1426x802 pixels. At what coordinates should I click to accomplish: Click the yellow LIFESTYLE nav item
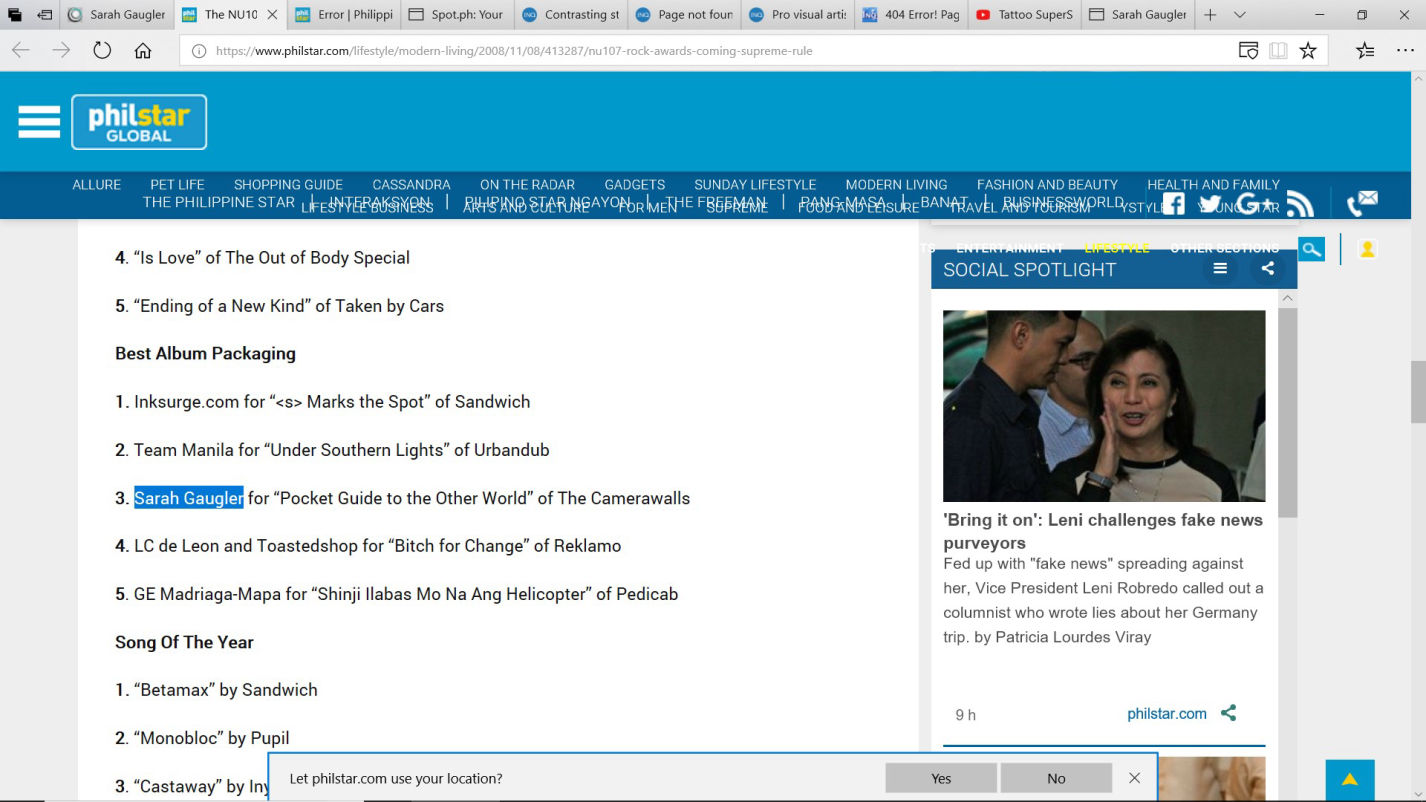coord(1116,248)
